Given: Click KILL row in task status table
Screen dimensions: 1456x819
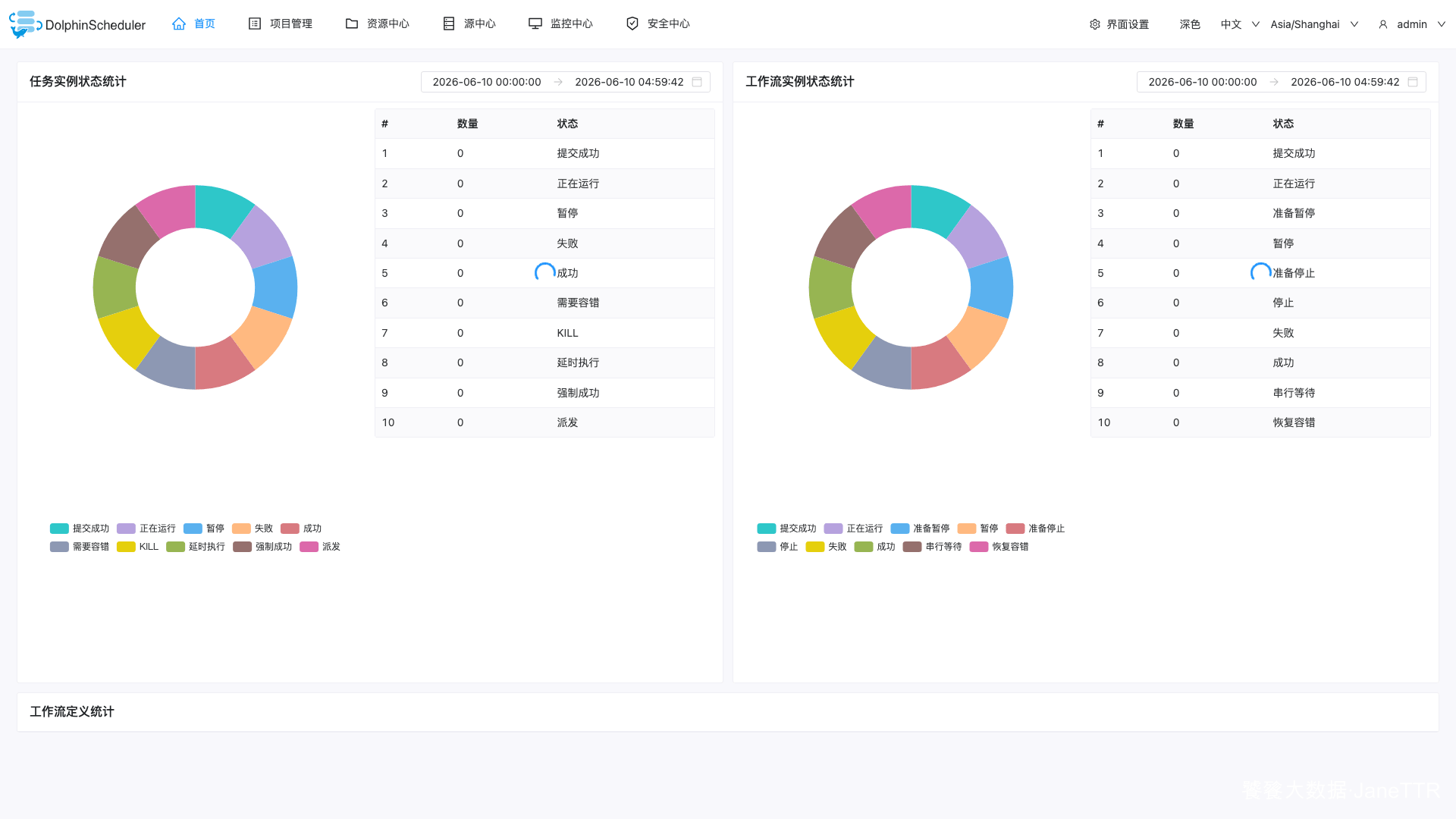Looking at the screenshot, I should (x=544, y=333).
